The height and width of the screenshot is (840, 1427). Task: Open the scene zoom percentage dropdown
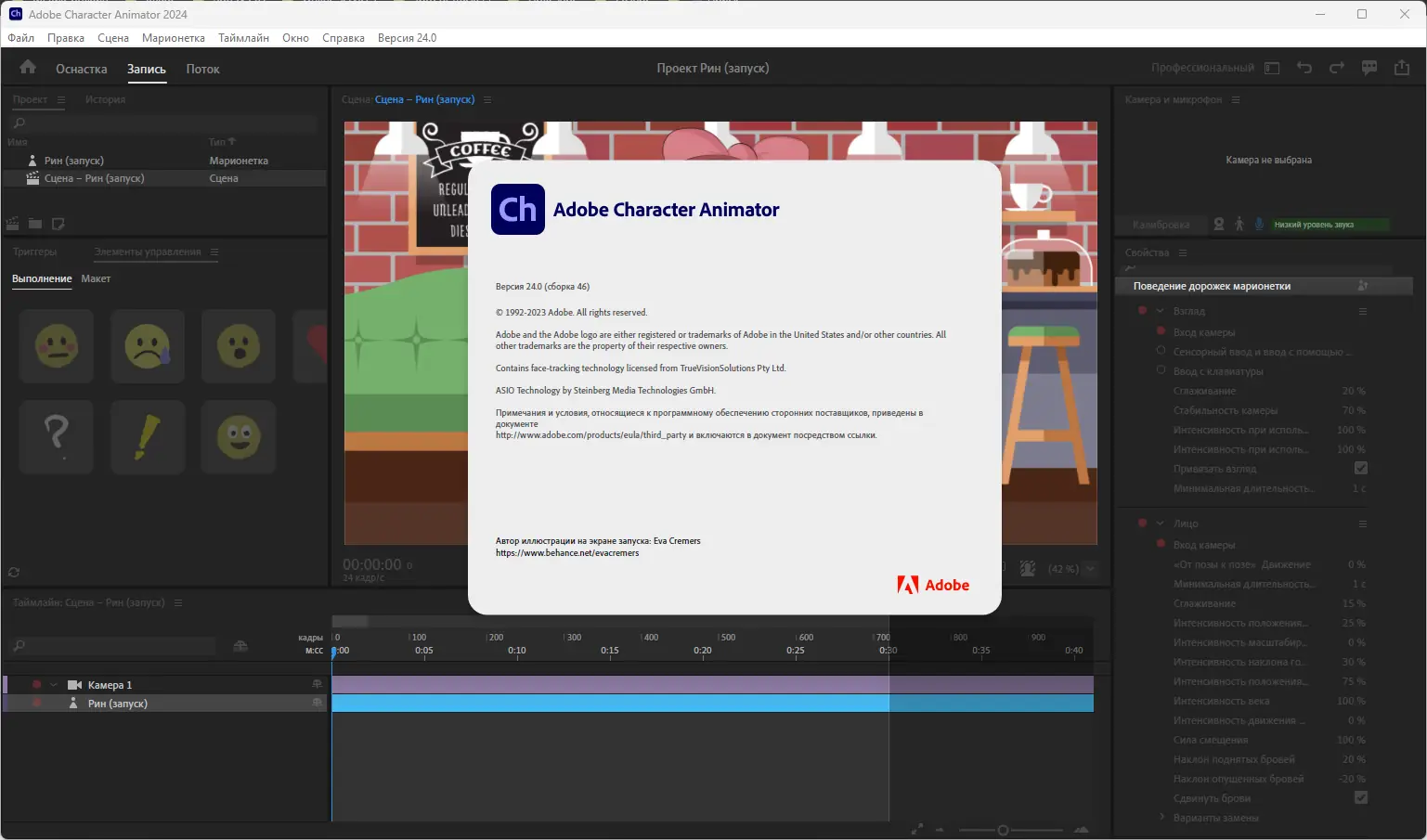1090,568
